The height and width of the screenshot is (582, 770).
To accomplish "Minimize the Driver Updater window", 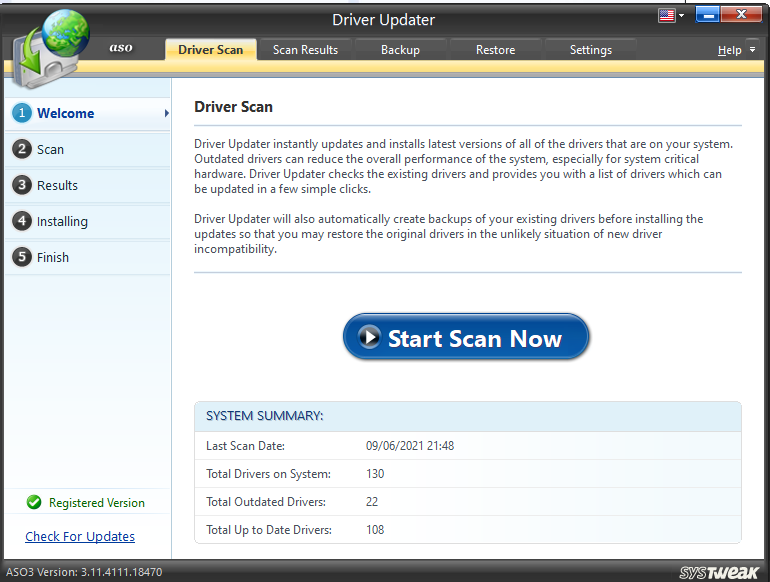I will pos(708,15).
